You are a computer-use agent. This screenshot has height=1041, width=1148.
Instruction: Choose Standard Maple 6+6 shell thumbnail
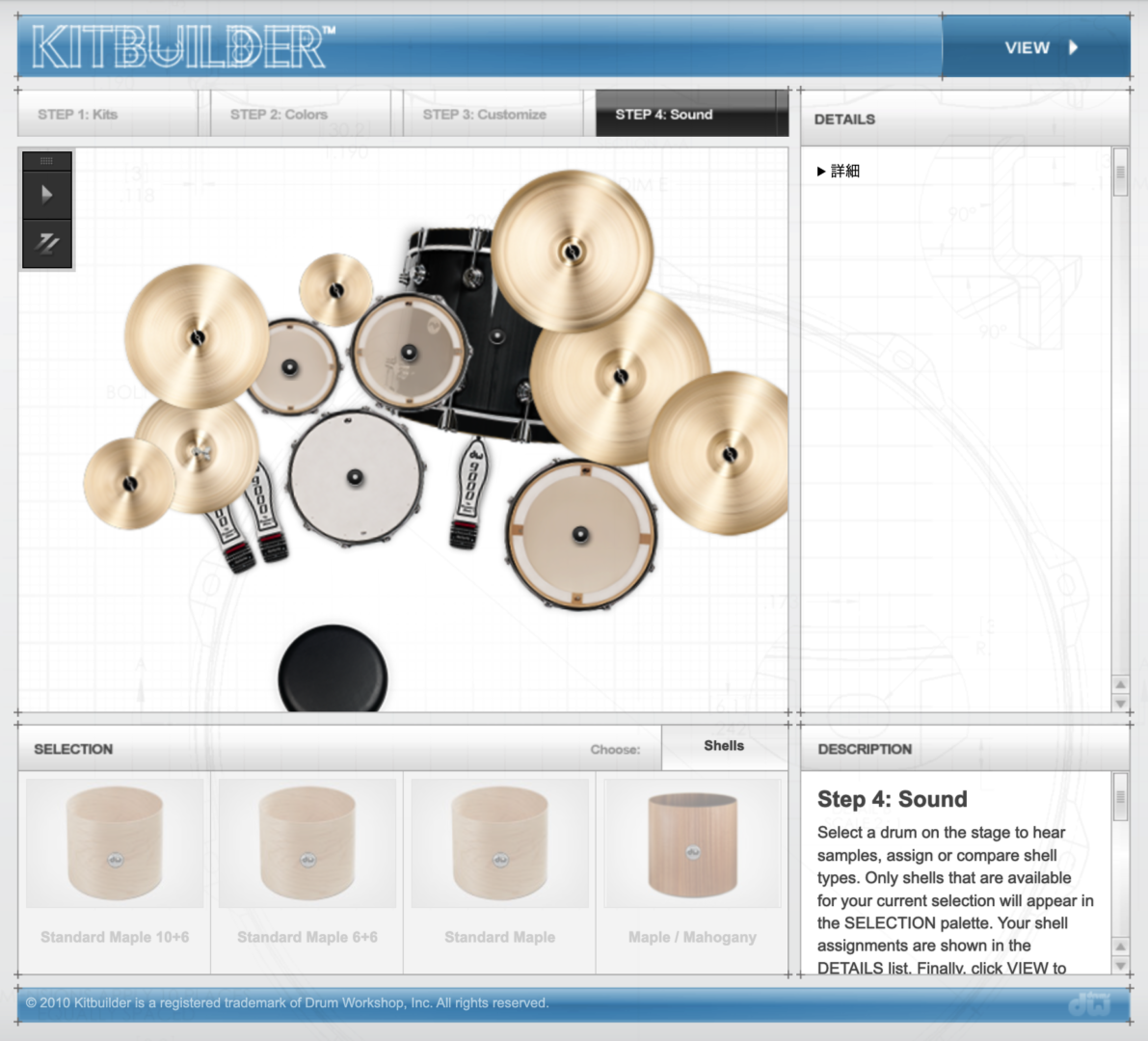tap(307, 843)
